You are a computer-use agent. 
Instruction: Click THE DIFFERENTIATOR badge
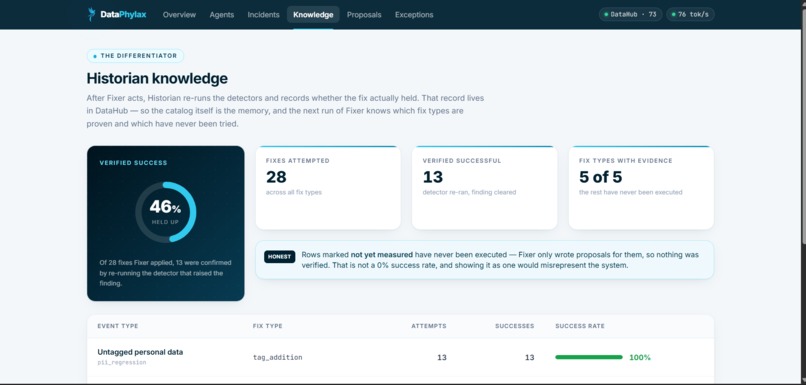tap(135, 56)
